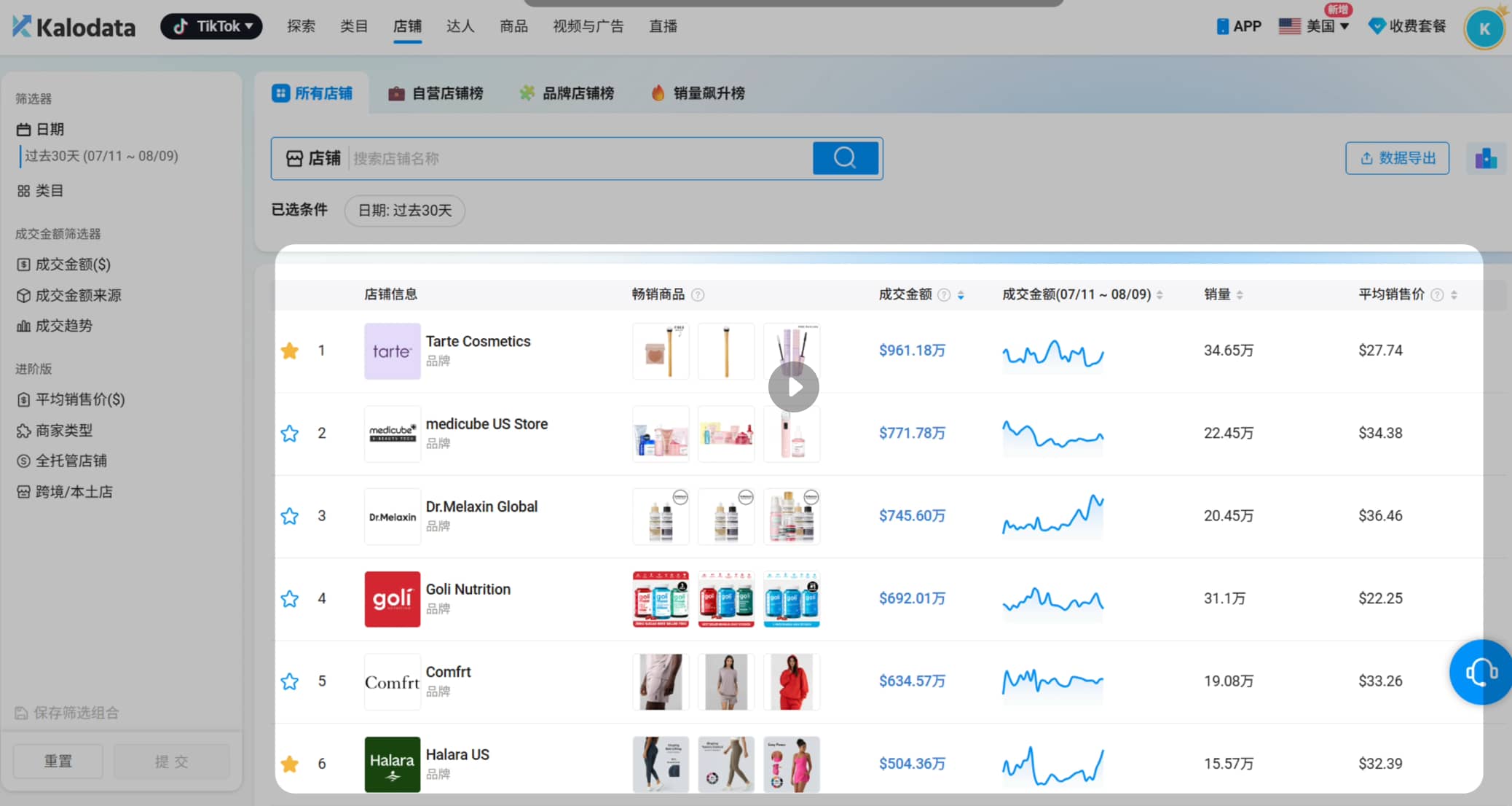Open the 平均销售价($) advanced filter
Viewport: 1512px width, 806px height.
pos(80,399)
